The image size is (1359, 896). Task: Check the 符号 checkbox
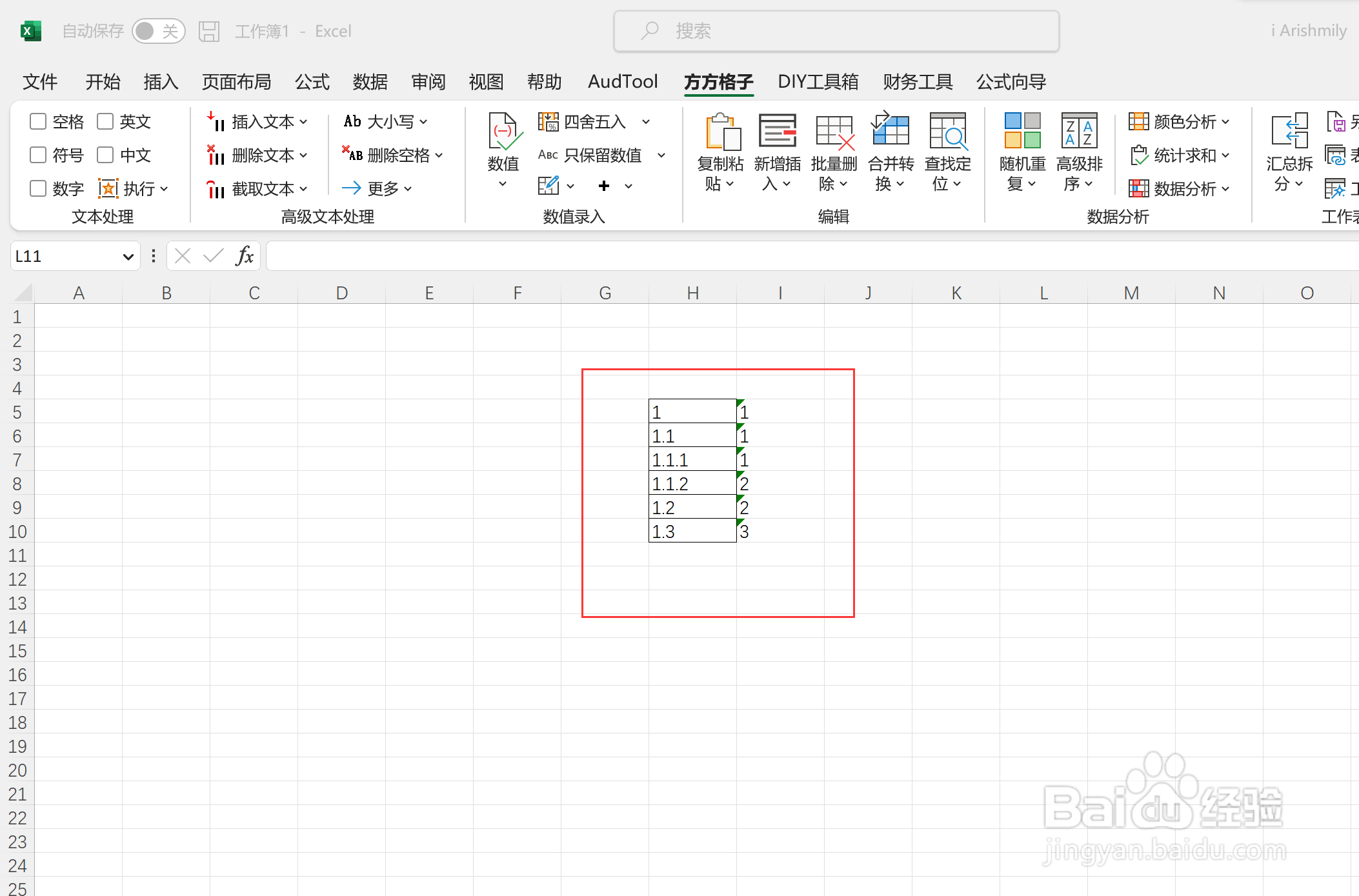[38, 155]
